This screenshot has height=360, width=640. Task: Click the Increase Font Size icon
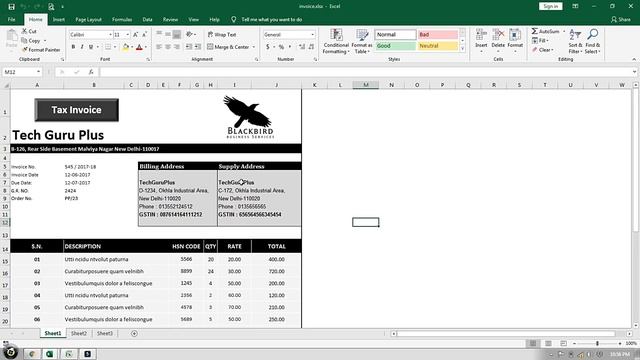tap(136, 35)
